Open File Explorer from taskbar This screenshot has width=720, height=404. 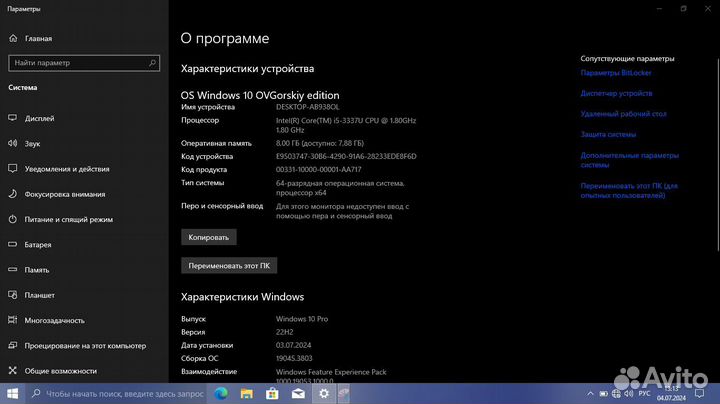[247, 393]
